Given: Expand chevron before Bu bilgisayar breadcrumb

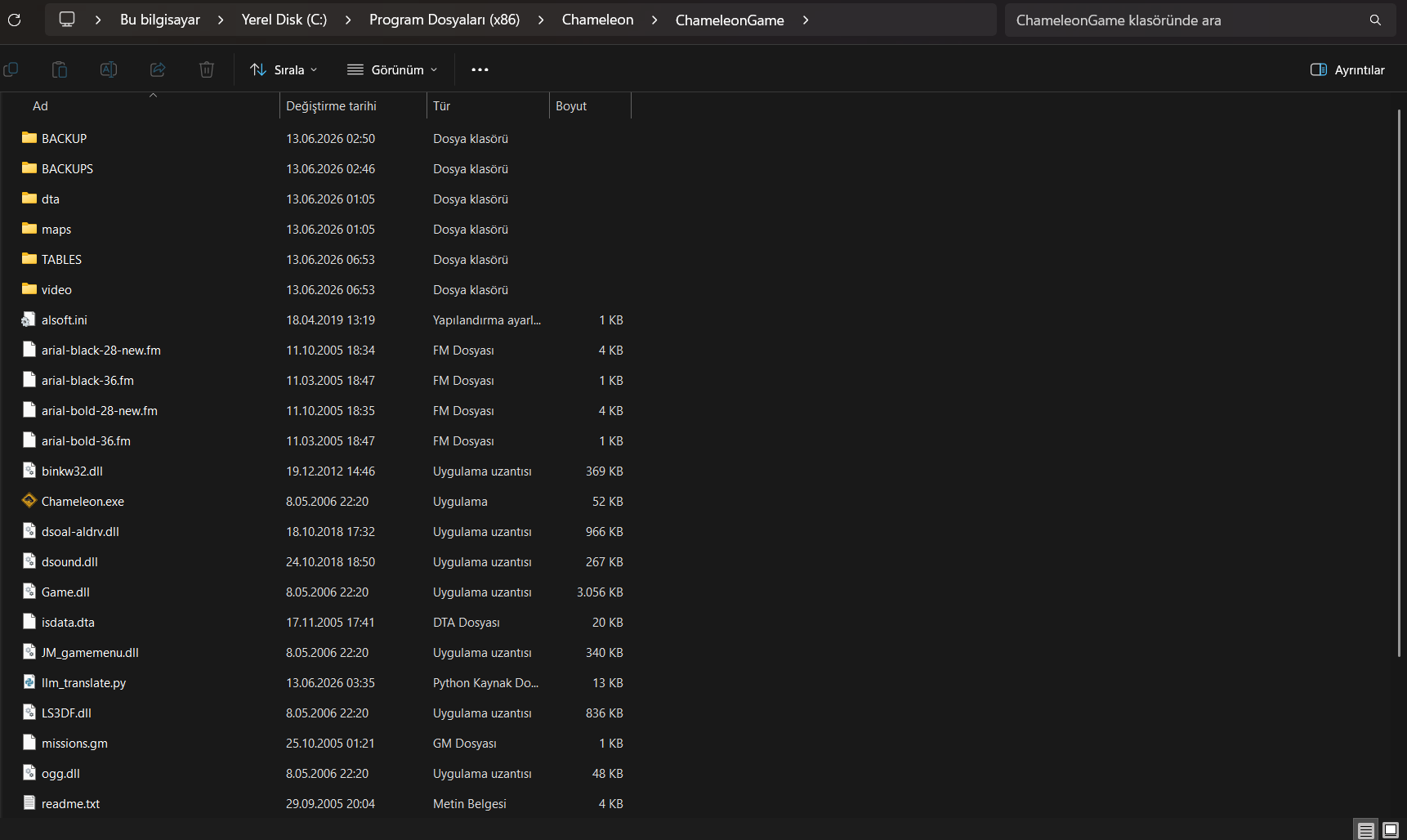Looking at the screenshot, I should point(98,20).
